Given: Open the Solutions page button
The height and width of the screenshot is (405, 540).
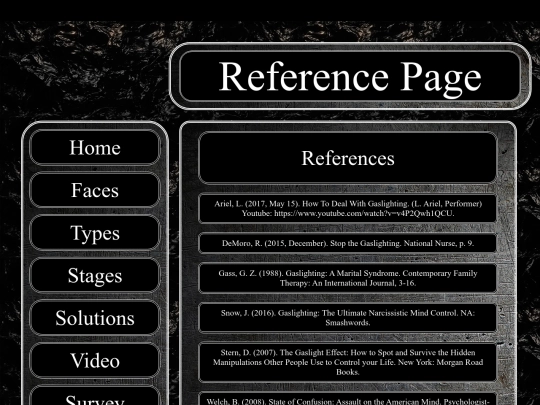Looking at the screenshot, I should [95, 318].
